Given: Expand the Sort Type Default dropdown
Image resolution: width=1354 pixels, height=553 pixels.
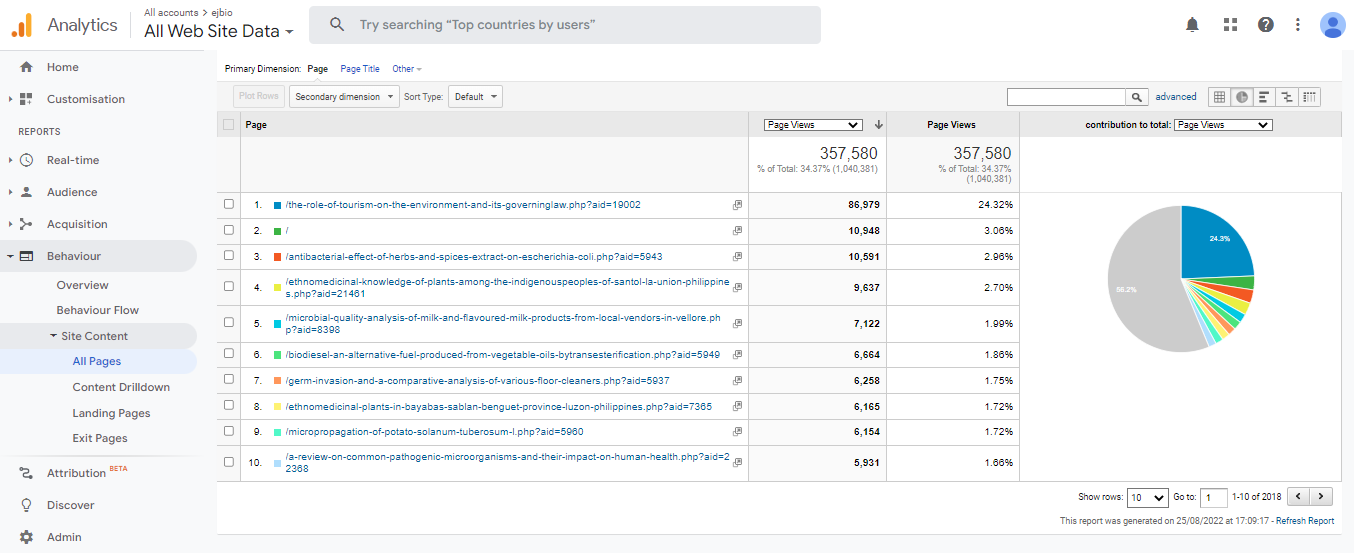Looking at the screenshot, I should tap(475, 97).
